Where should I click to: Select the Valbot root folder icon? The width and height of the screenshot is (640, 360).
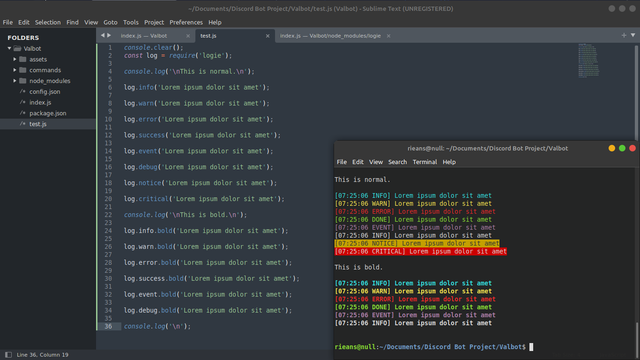tap(17, 49)
